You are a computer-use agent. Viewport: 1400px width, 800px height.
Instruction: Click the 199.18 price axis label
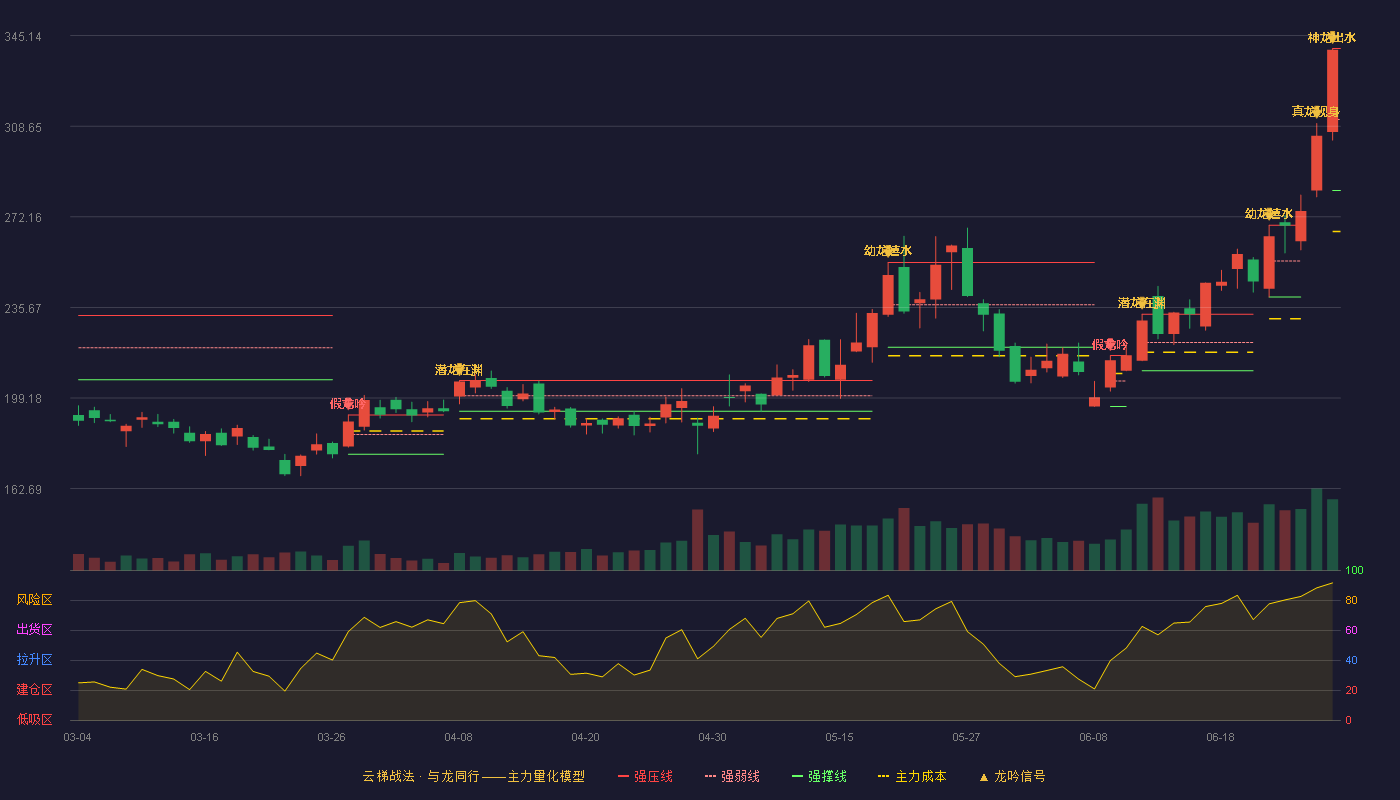tap(23, 399)
